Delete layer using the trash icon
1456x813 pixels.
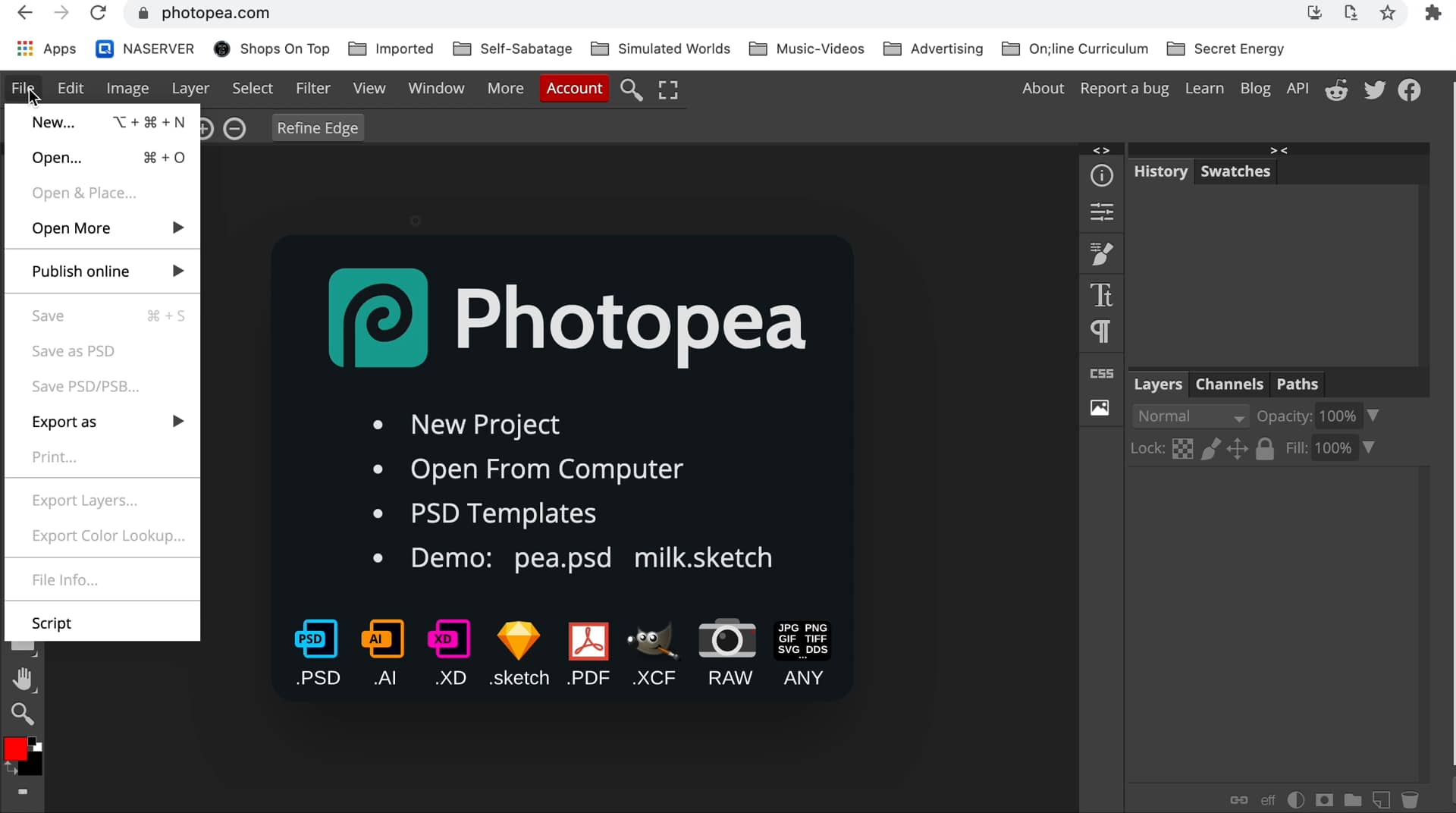[1410, 800]
